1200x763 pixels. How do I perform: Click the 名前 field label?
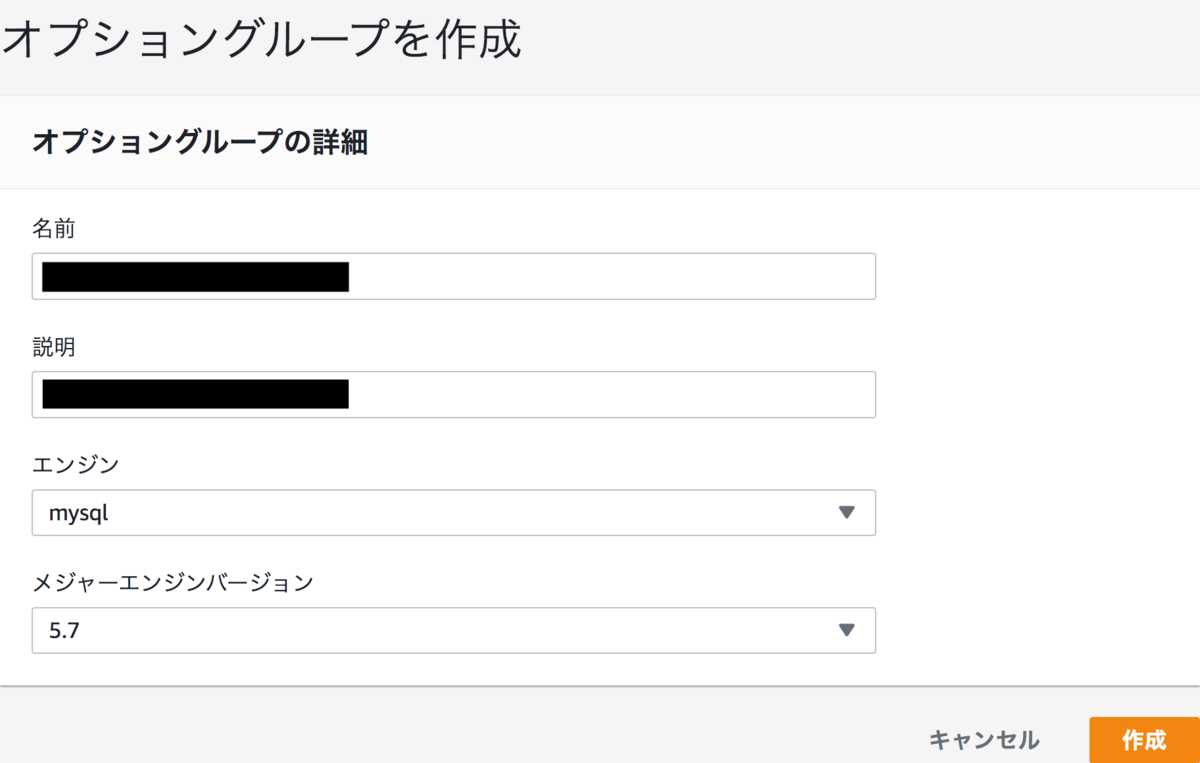click(x=50, y=229)
